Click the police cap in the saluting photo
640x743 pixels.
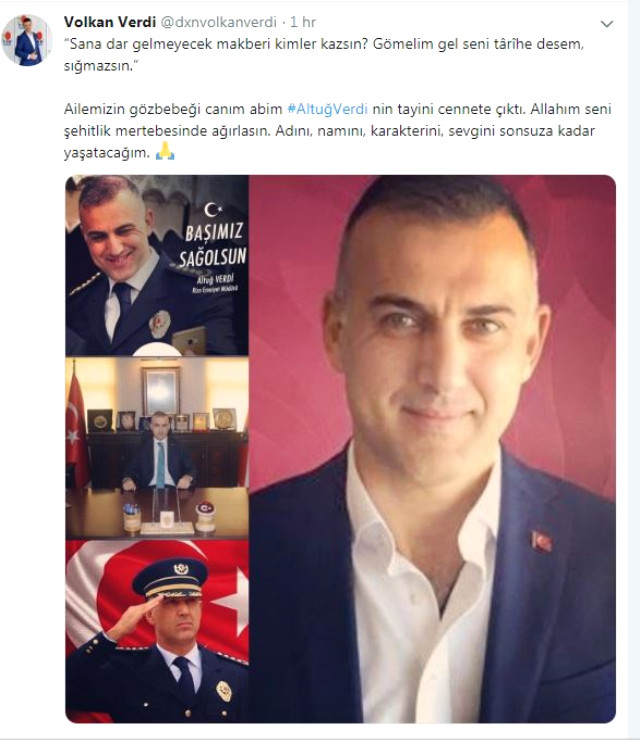[170, 578]
